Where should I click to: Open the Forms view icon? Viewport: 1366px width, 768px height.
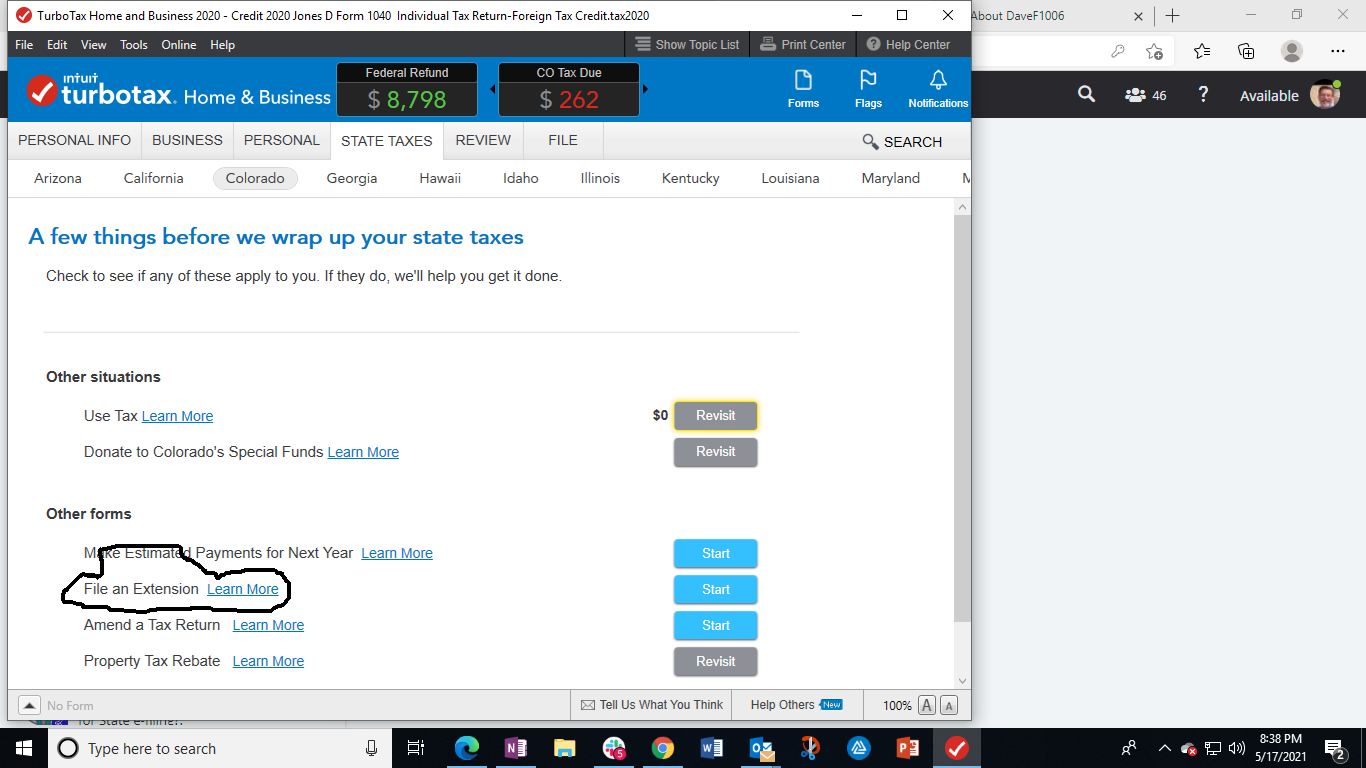(803, 89)
